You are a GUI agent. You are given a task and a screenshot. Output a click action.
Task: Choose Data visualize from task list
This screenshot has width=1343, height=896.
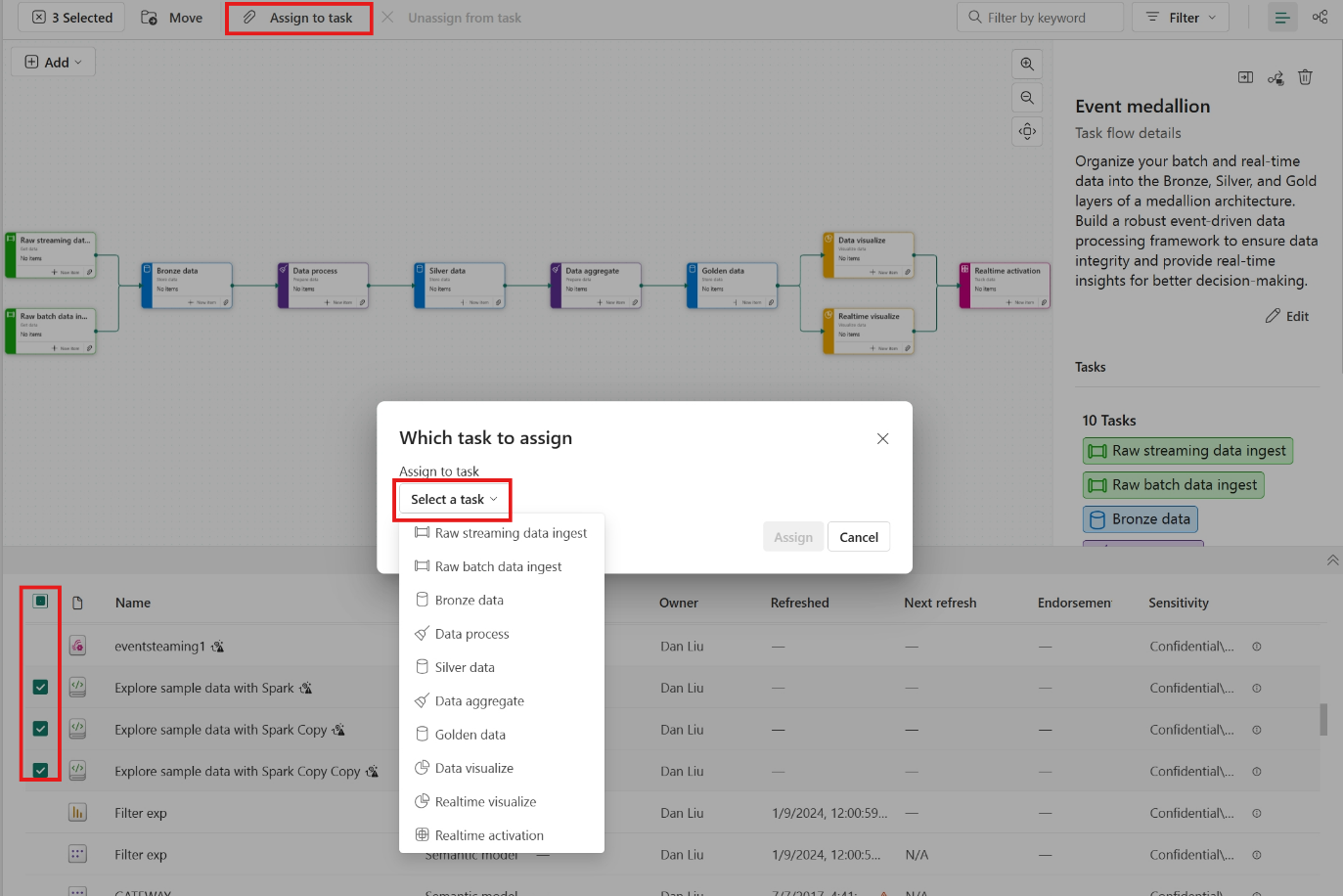point(502,768)
